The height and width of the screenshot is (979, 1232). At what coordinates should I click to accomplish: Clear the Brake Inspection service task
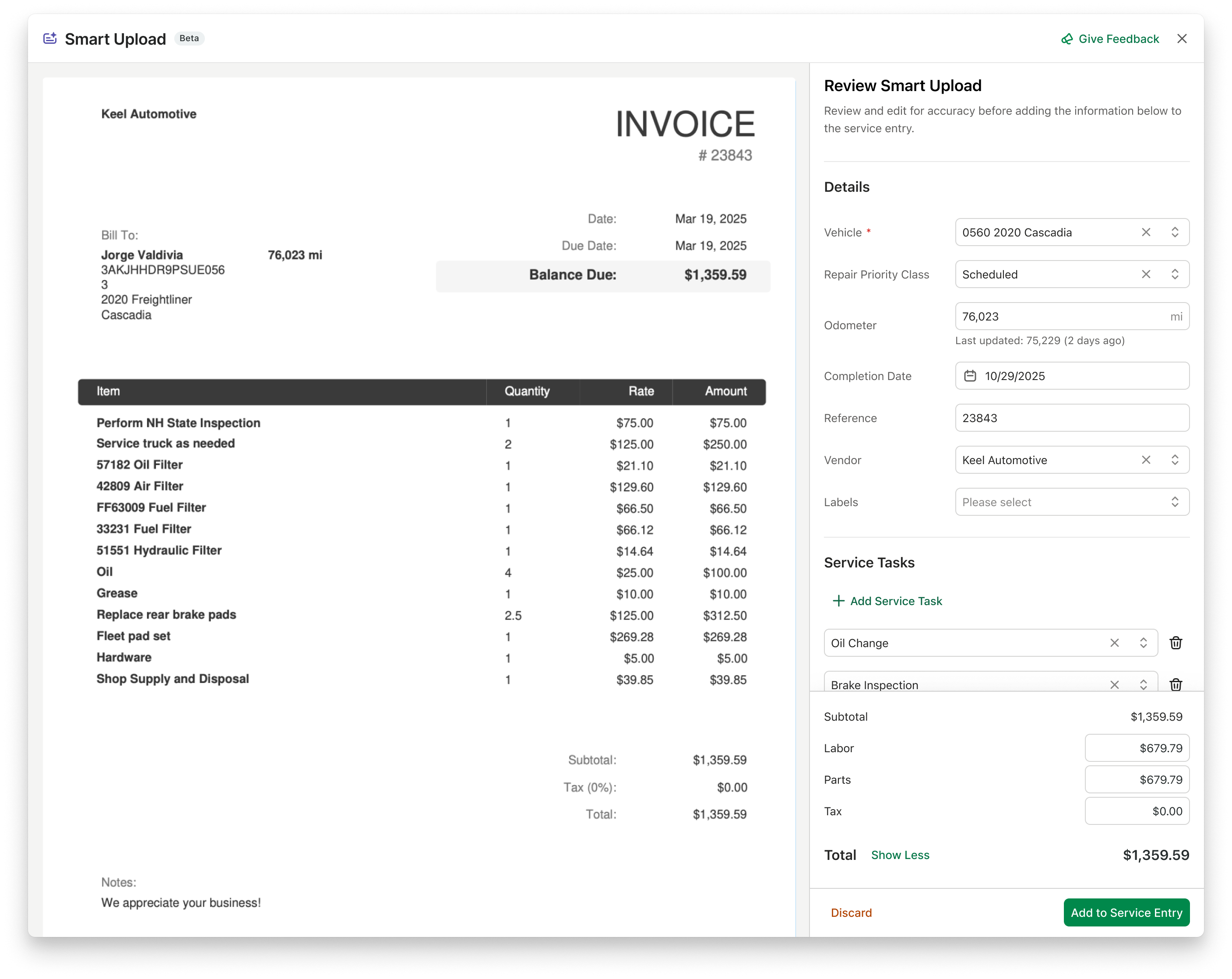pos(1114,685)
